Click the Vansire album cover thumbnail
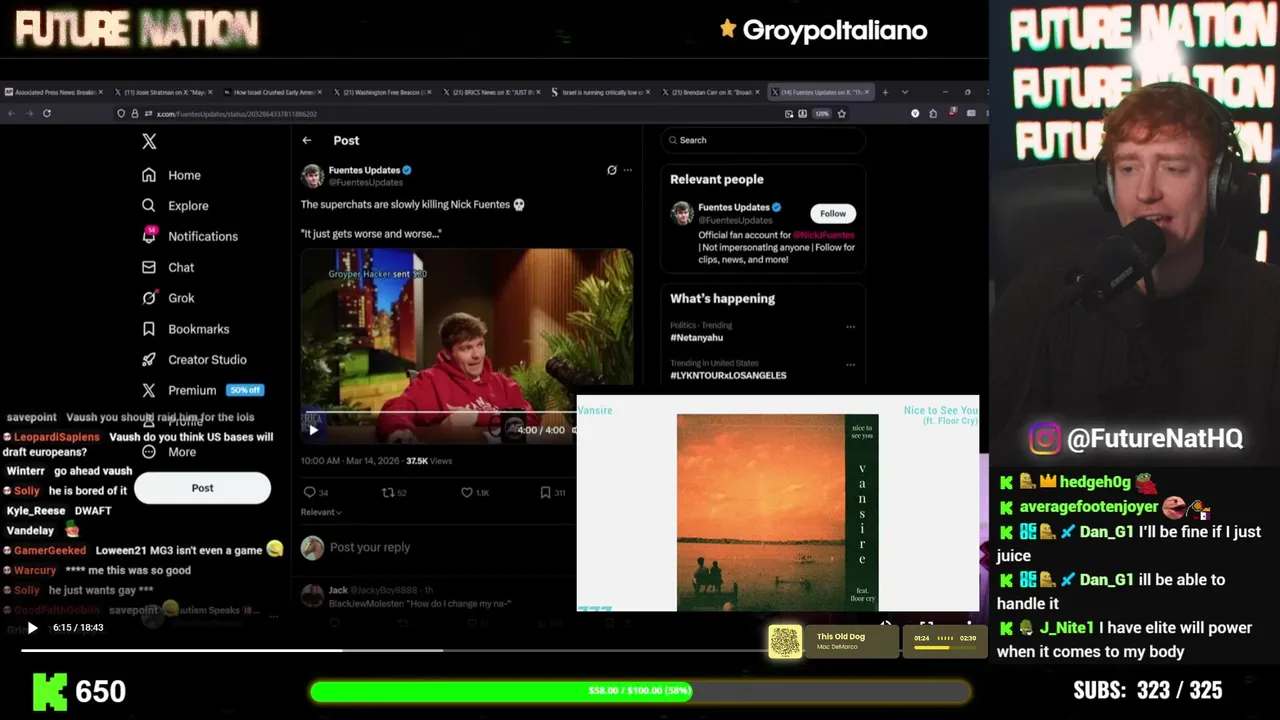 point(777,512)
